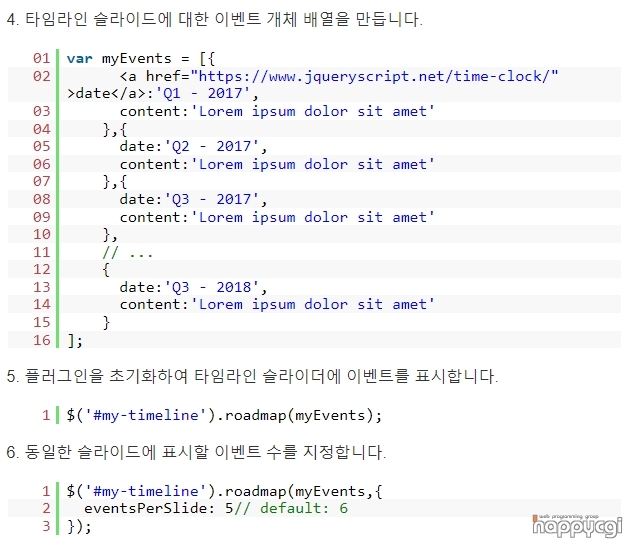The height and width of the screenshot is (547, 633).
Task: Click line number 01 in the first code block
Action: tap(42, 59)
